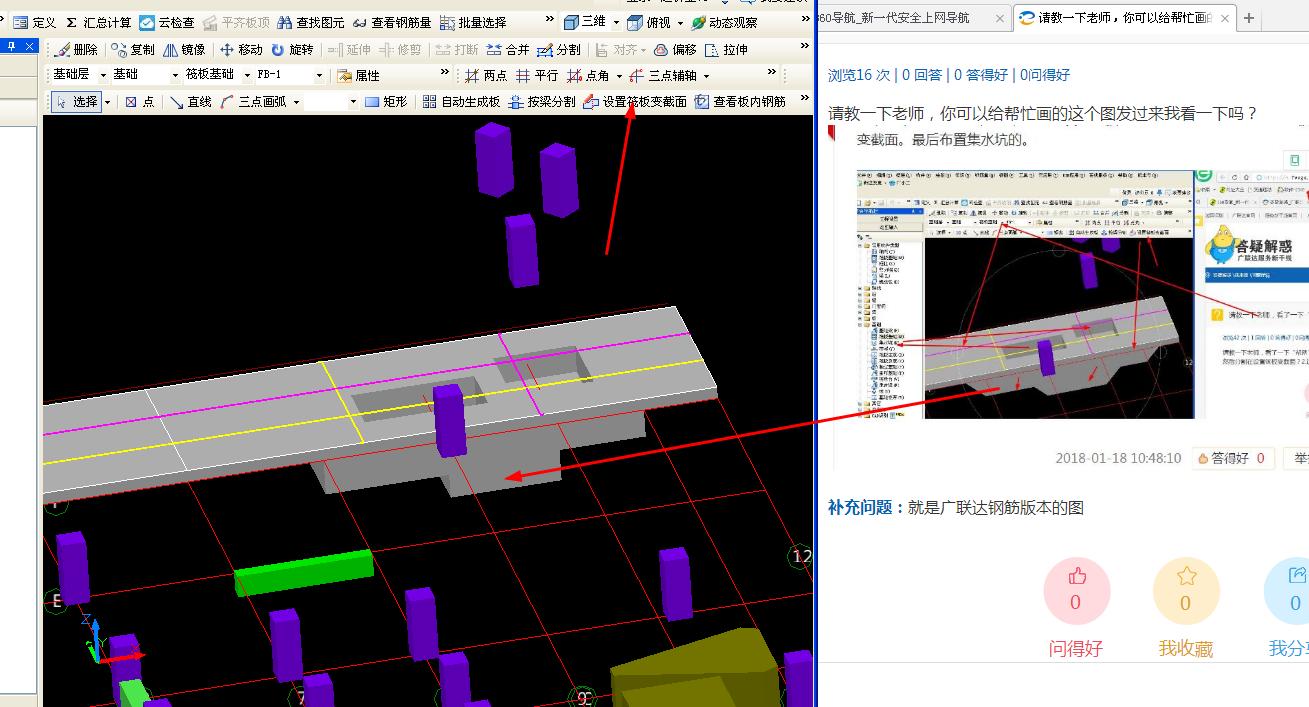Open 查看钢筋量 rebar quantity viewer
Screen dimensions: 1309x707
pos(391,22)
